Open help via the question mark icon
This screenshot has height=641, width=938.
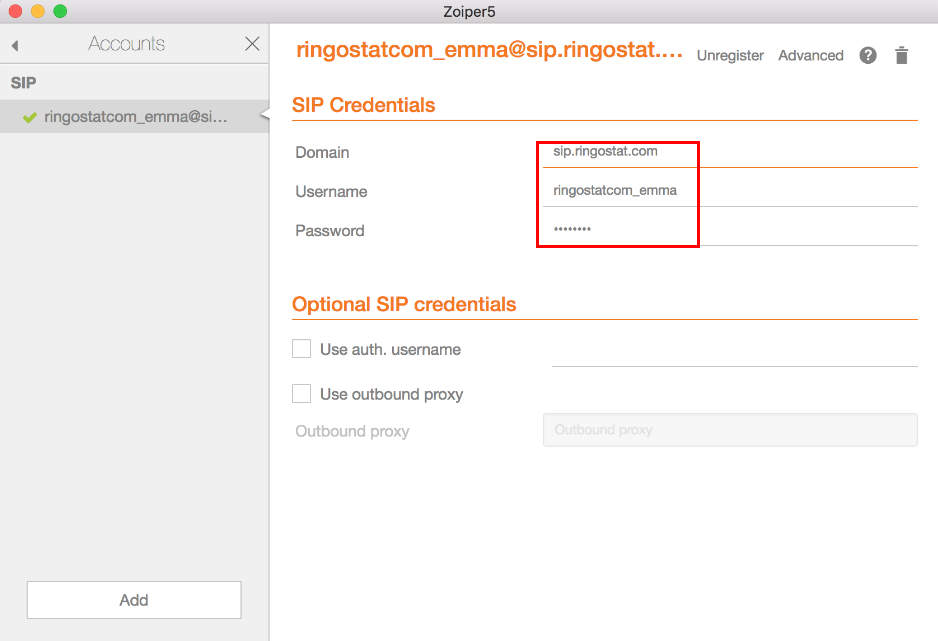point(868,56)
